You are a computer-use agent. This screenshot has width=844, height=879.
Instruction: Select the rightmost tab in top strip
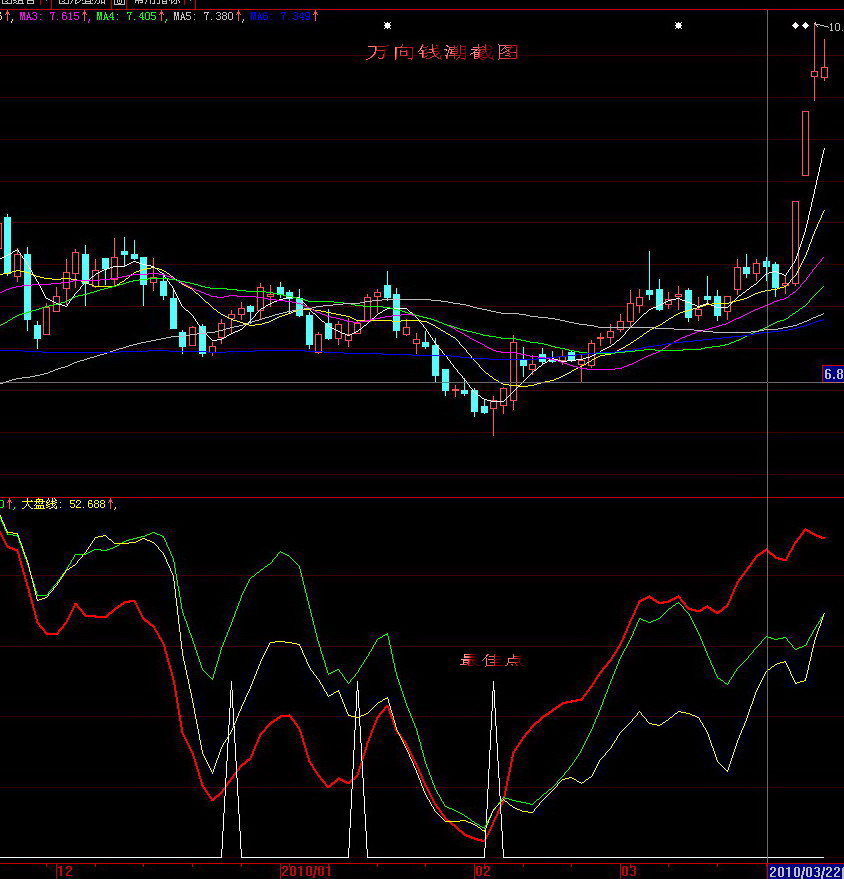point(156,3)
